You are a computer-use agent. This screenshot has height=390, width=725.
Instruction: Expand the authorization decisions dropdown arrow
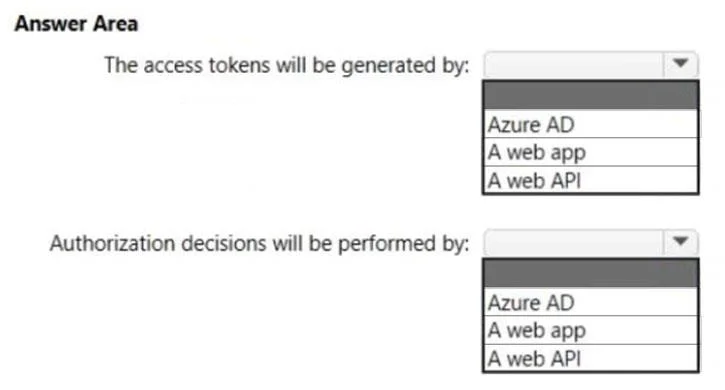coord(680,241)
